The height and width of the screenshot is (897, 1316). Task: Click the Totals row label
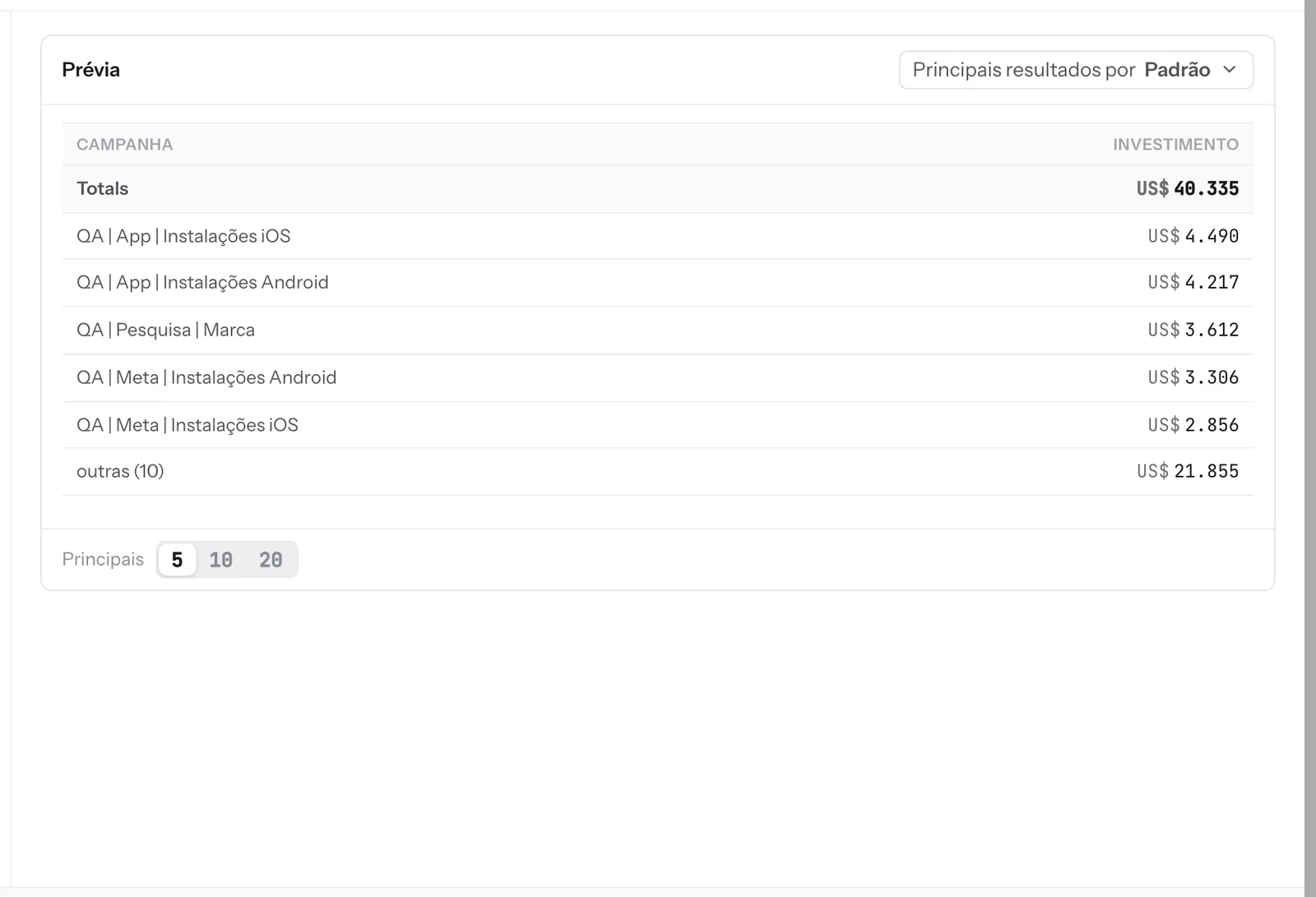[102, 188]
